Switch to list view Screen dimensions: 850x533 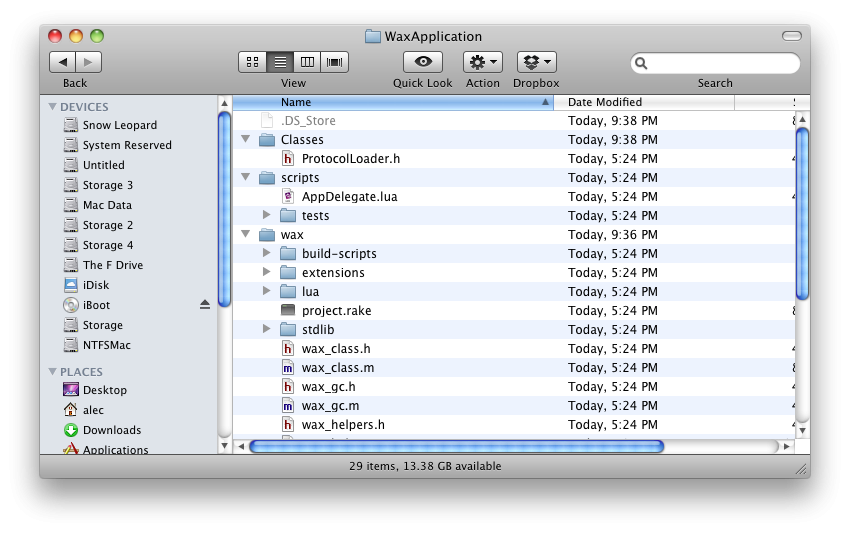[x=280, y=62]
